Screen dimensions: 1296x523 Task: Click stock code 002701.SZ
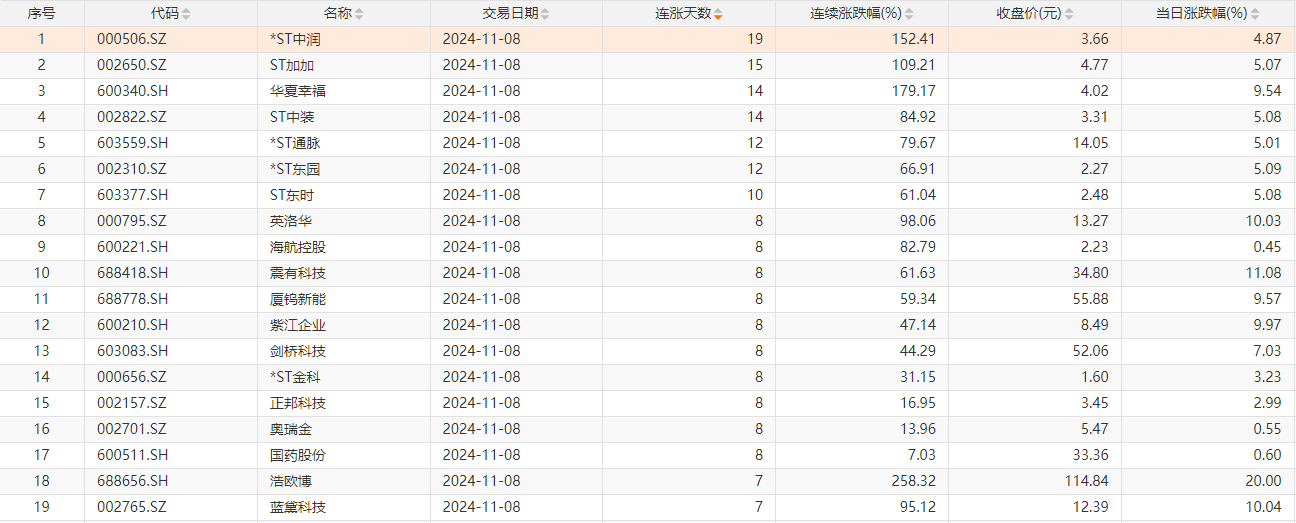point(130,429)
